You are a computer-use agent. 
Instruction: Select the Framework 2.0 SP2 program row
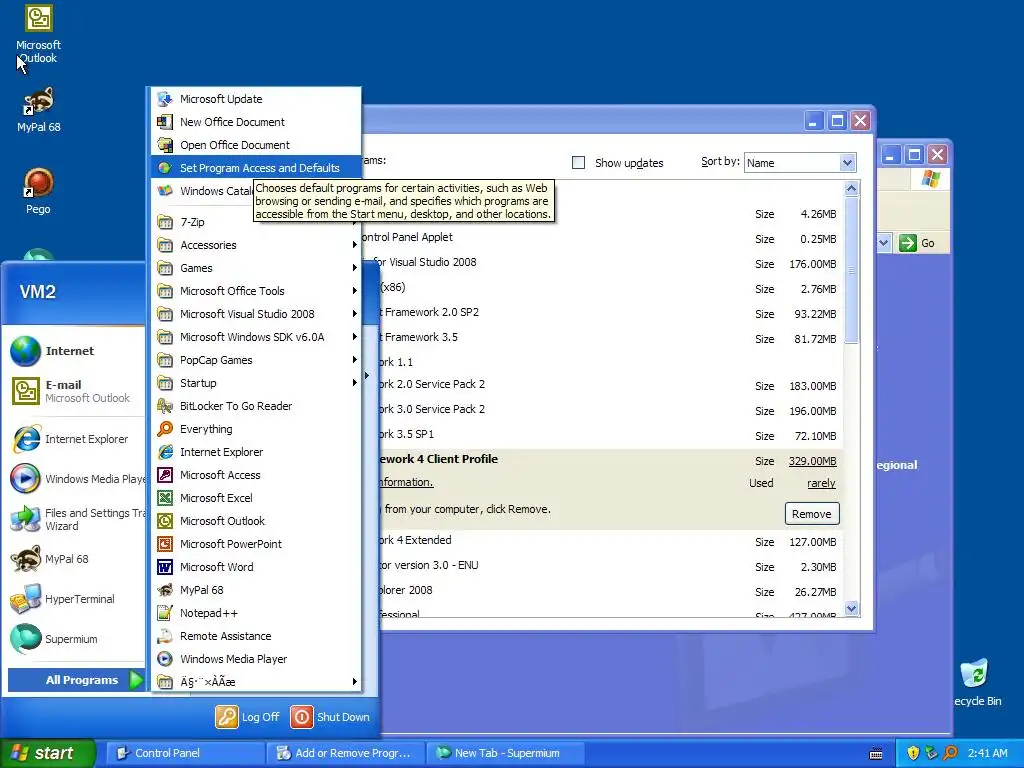pos(601,313)
